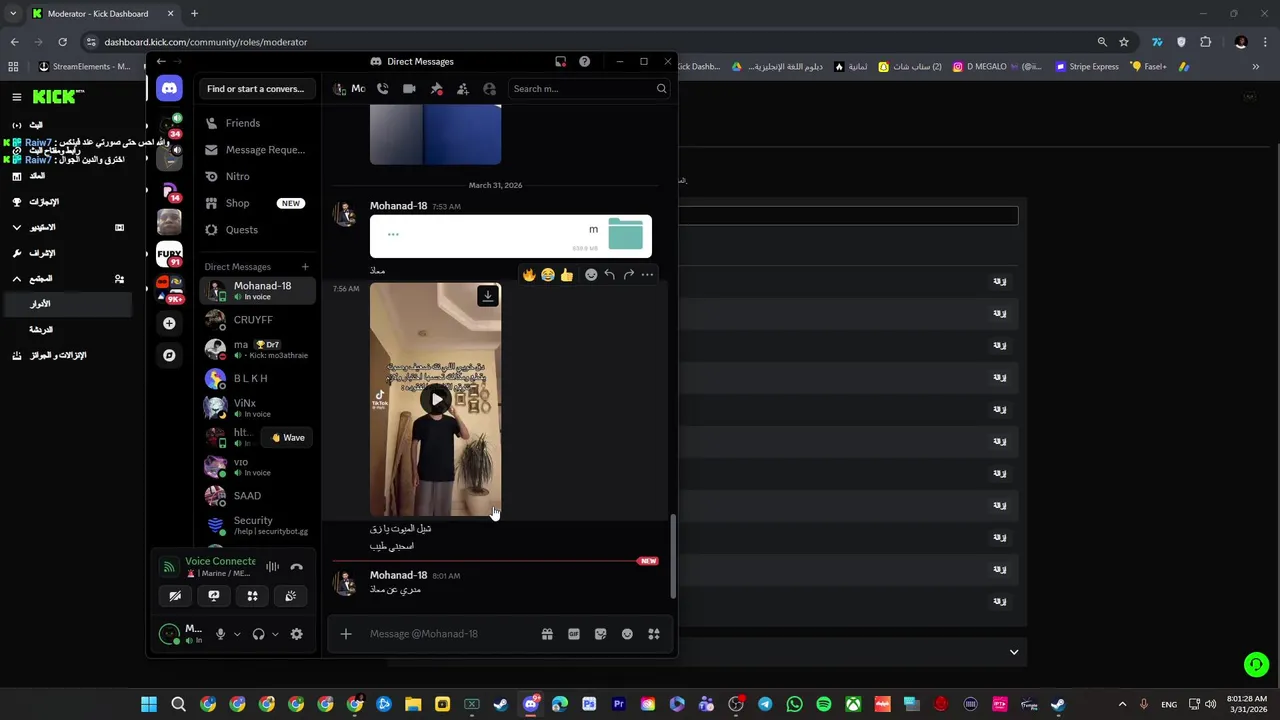Reply to the hovered message

pos(610,275)
